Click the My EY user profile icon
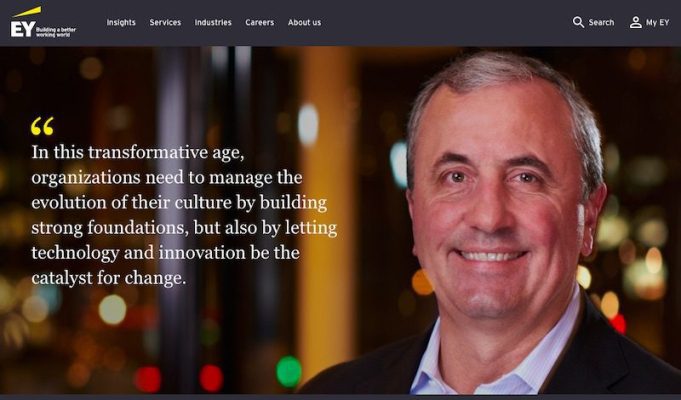Viewport: 681px width, 400px height. click(x=635, y=22)
